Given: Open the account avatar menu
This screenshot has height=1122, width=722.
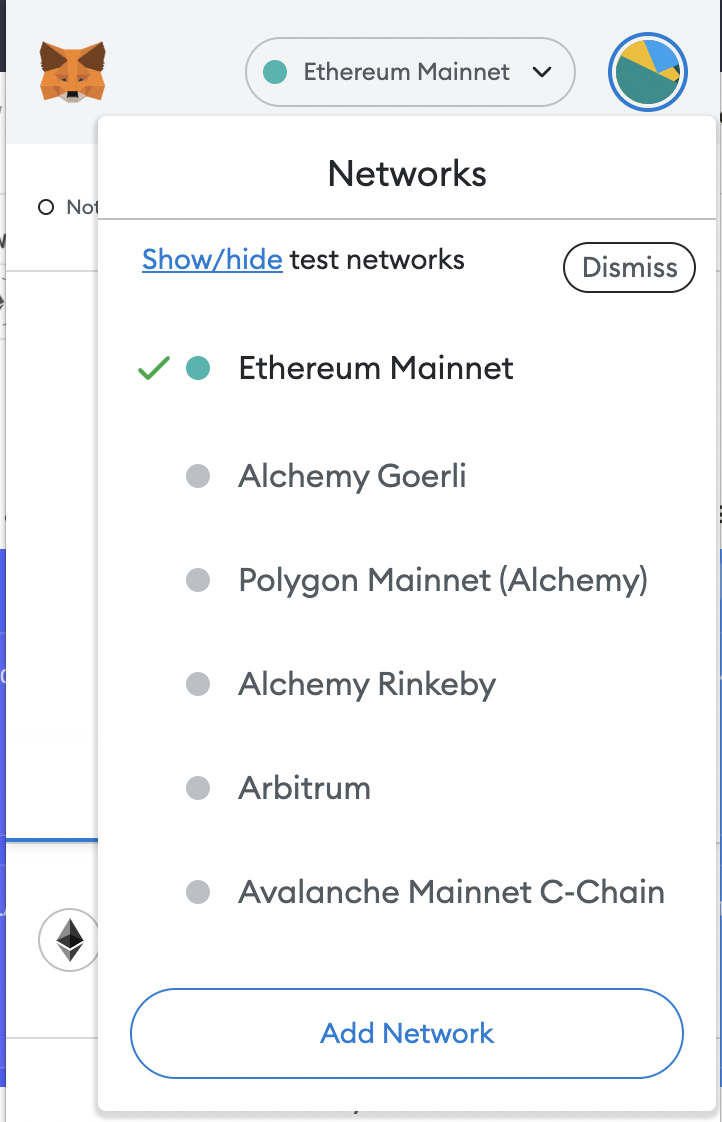Looking at the screenshot, I should pyautogui.click(x=647, y=72).
